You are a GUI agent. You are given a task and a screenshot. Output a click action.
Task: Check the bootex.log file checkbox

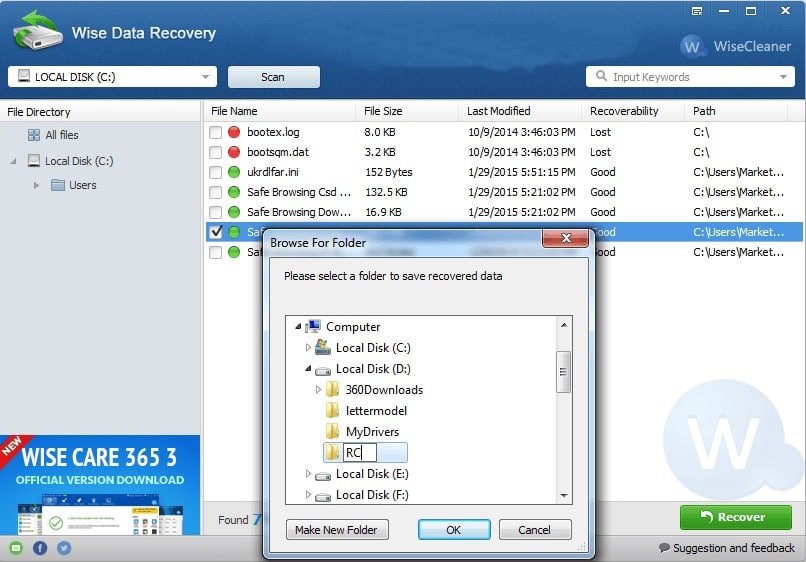point(215,132)
